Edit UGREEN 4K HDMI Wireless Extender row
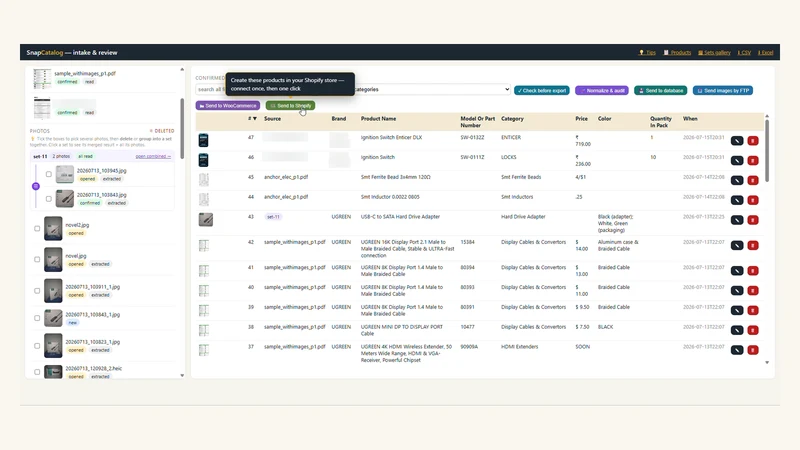Image resolution: width=800 pixels, height=450 pixels. 737,350
